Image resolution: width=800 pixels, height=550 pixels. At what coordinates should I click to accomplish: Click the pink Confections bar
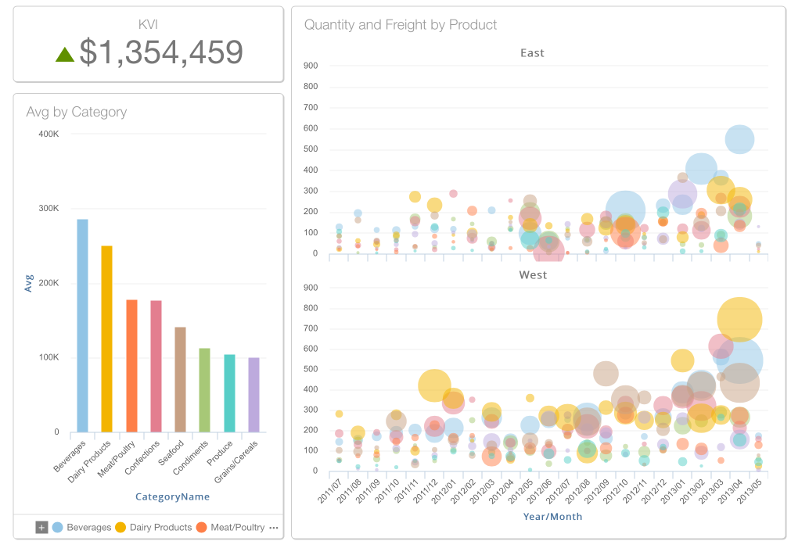pos(156,366)
